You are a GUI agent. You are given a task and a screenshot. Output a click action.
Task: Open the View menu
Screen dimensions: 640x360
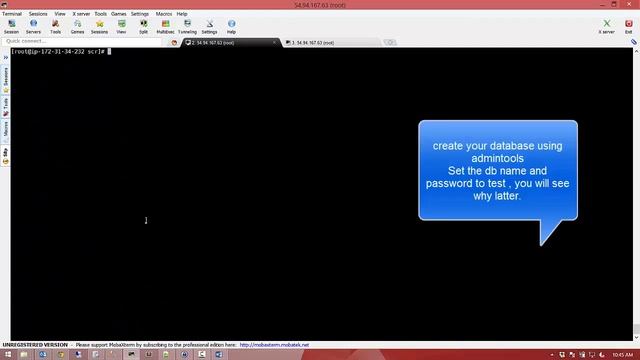coord(60,14)
